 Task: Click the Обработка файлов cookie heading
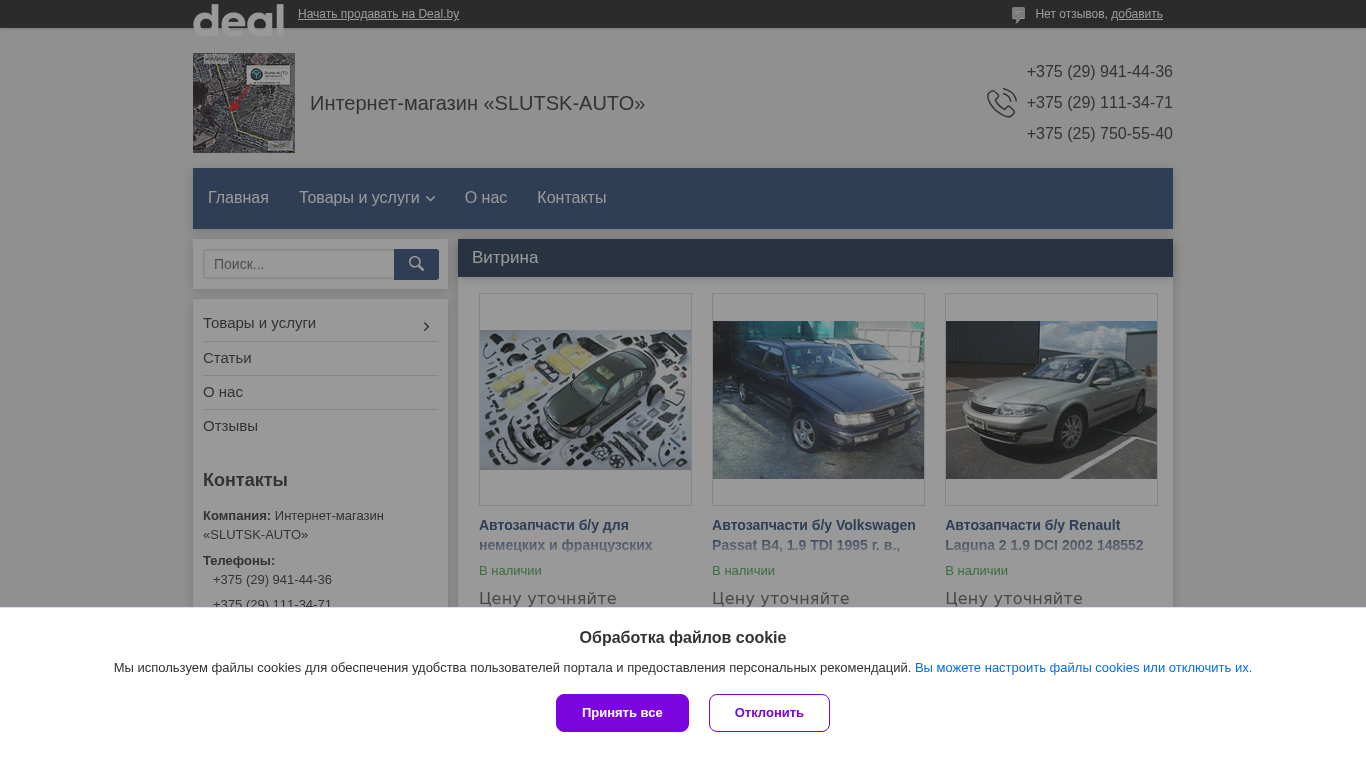[x=683, y=638]
